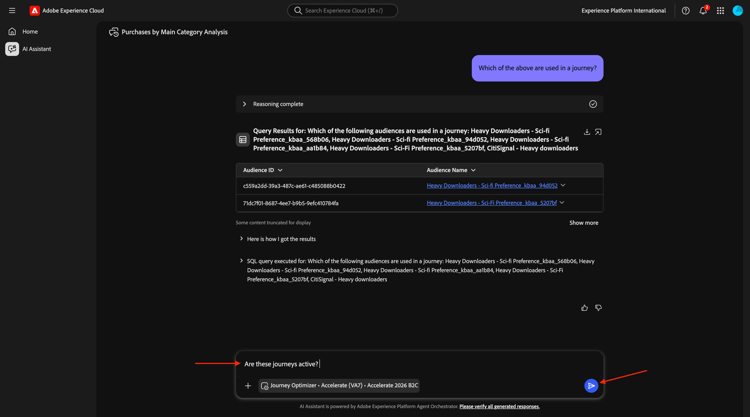This screenshot has width=750, height=417.
Task: Click the reasoning complete checkmark icon
Action: [593, 104]
